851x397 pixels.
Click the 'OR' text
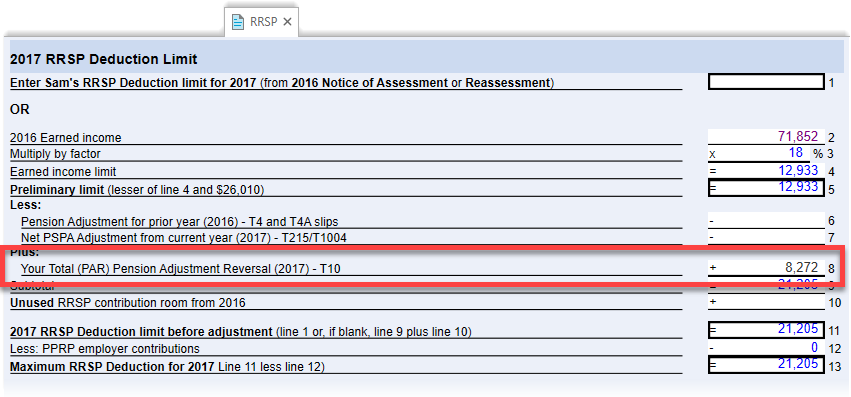tap(20, 110)
